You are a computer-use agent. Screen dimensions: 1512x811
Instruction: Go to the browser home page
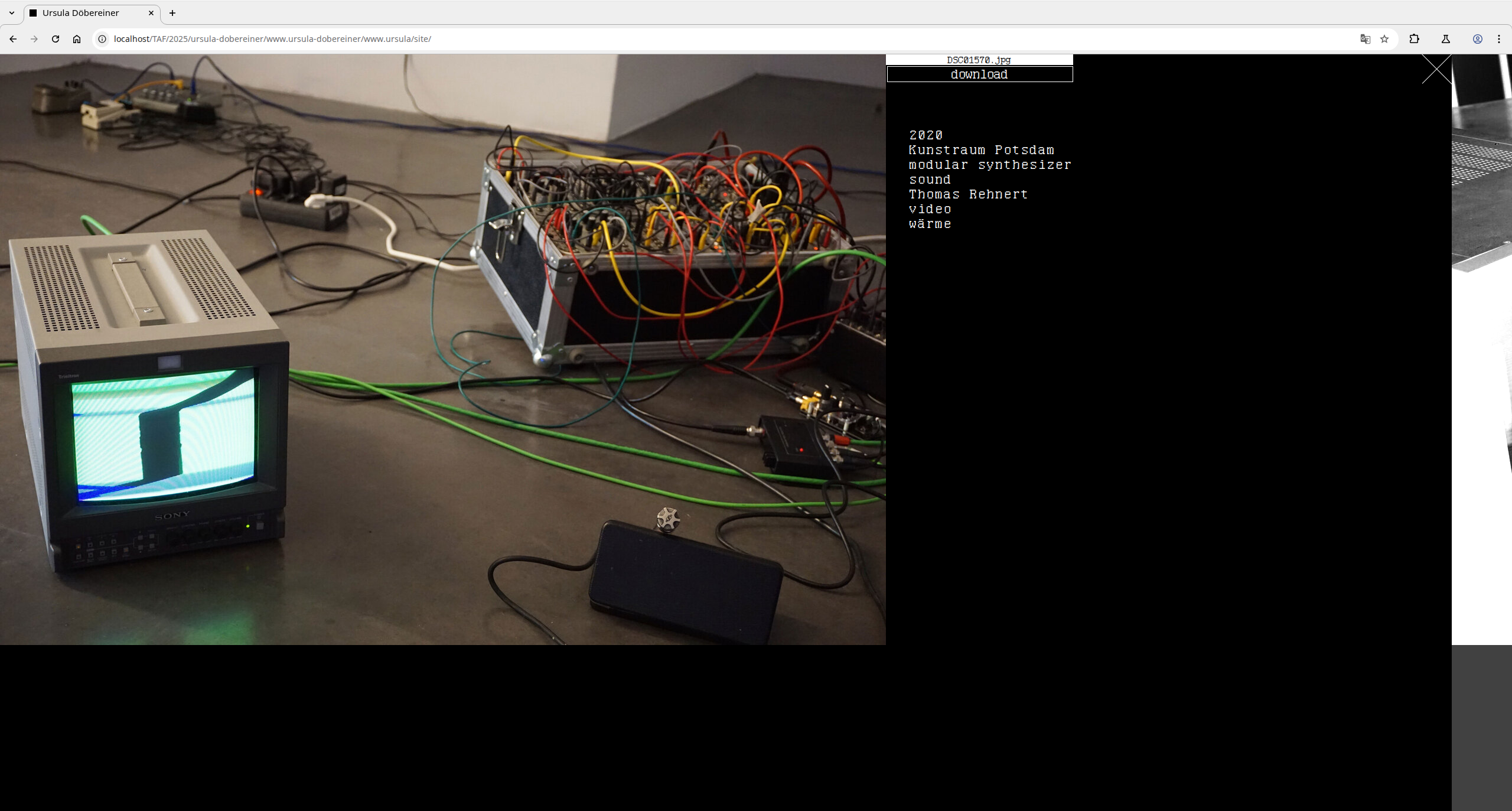[x=77, y=39]
